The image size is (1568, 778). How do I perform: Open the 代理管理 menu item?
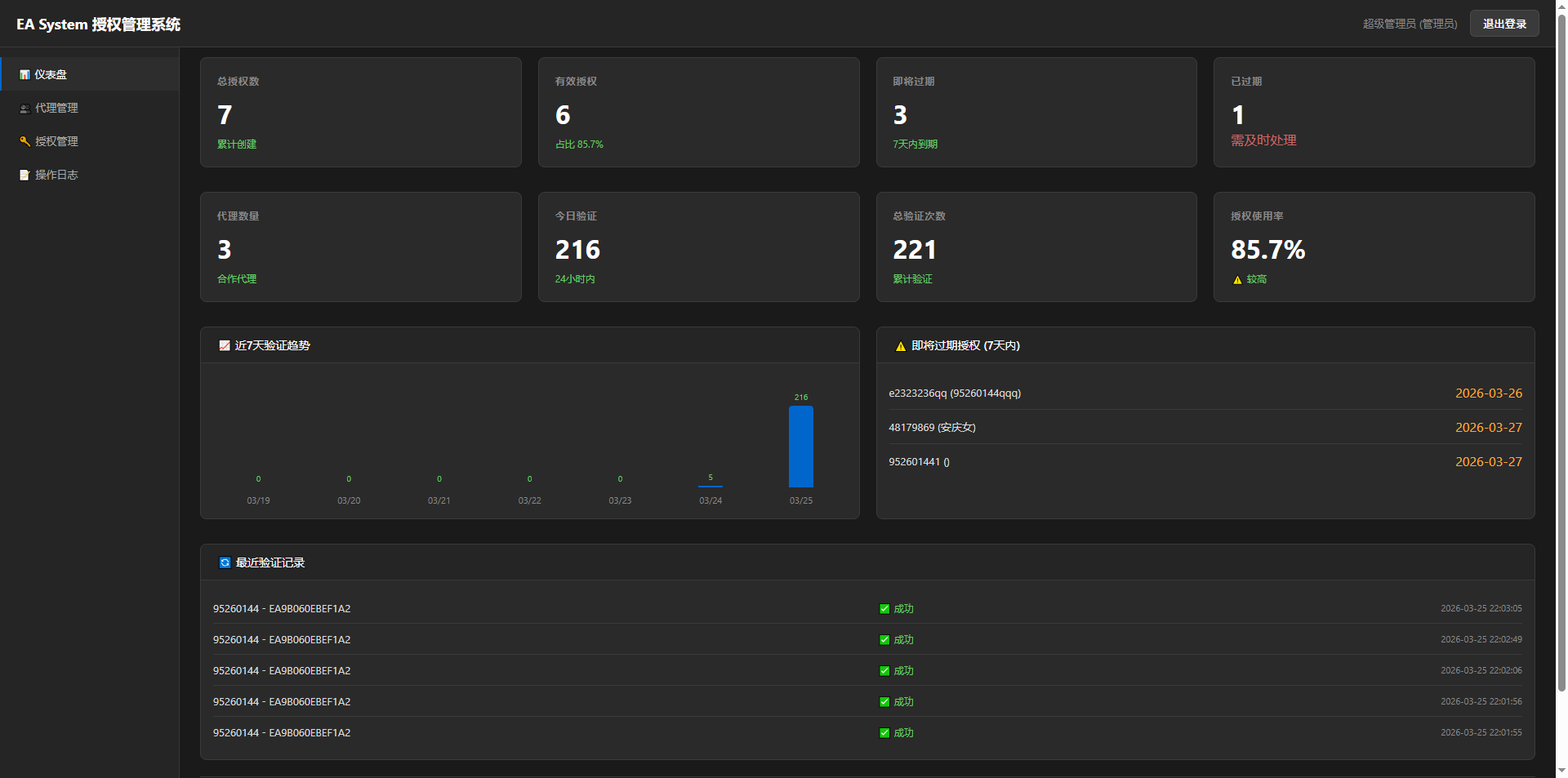pyautogui.click(x=90, y=108)
